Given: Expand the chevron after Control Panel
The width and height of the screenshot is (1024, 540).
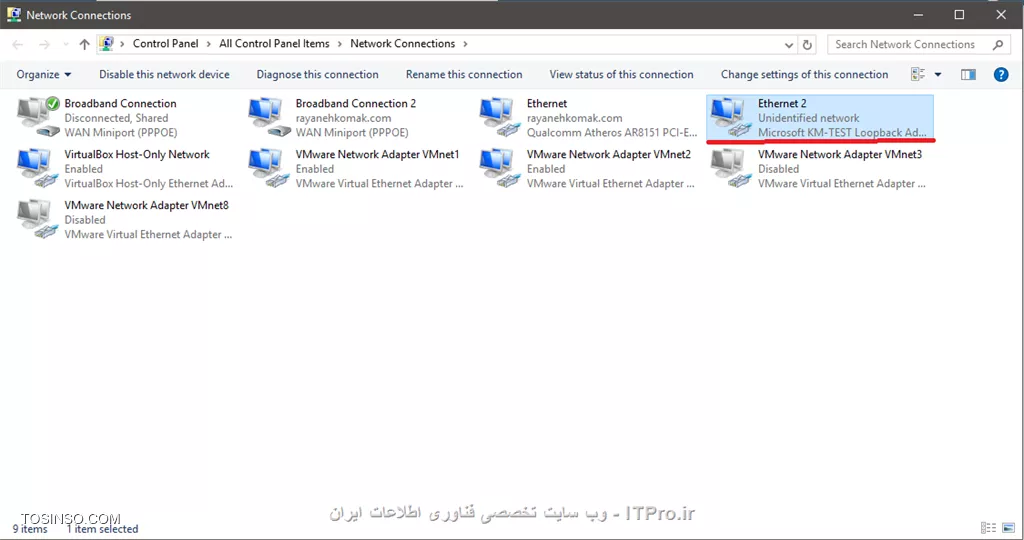Looking at the screenshot, I should tap(208, 44).
